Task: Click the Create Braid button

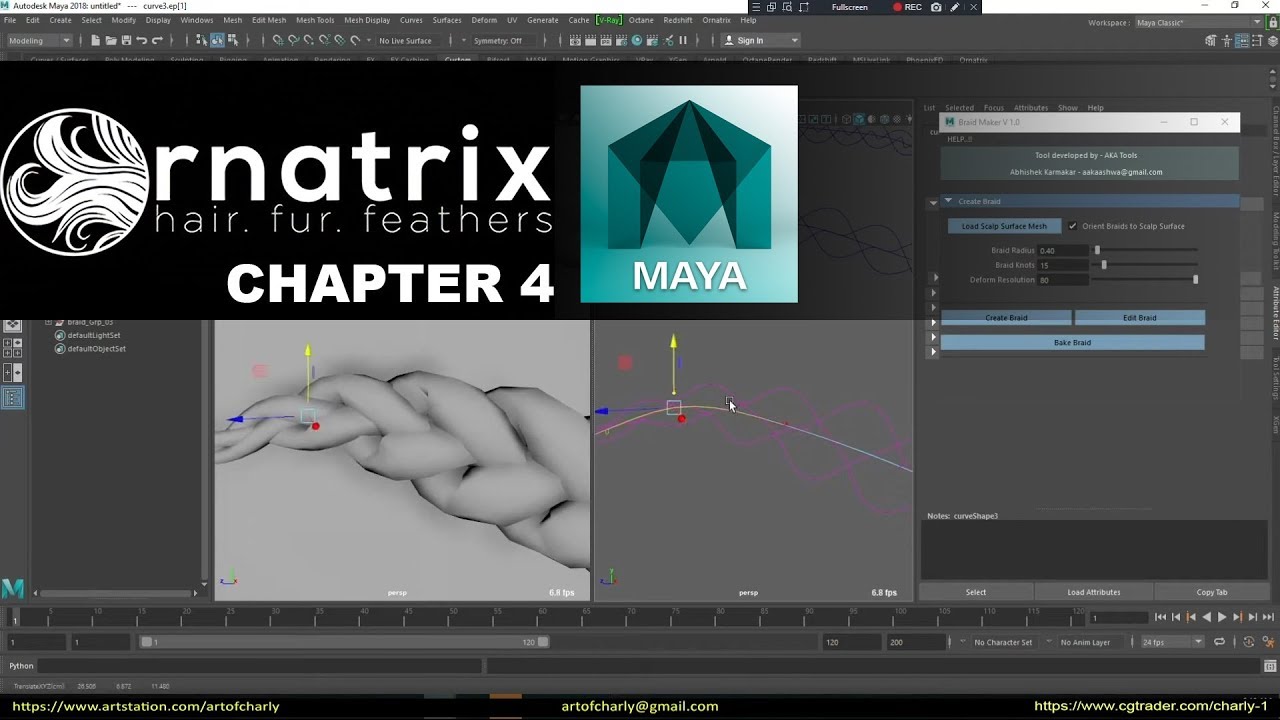Action: 1006,318
